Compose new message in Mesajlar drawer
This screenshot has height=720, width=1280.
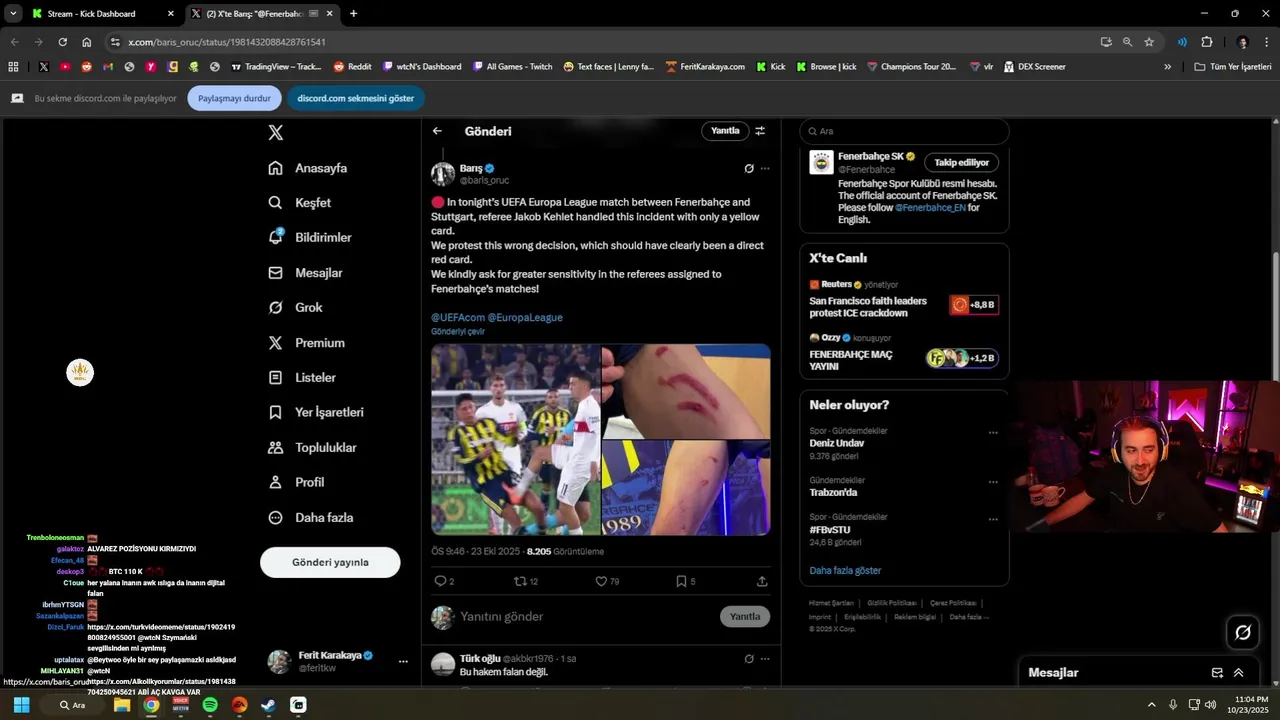point(1217,673)
